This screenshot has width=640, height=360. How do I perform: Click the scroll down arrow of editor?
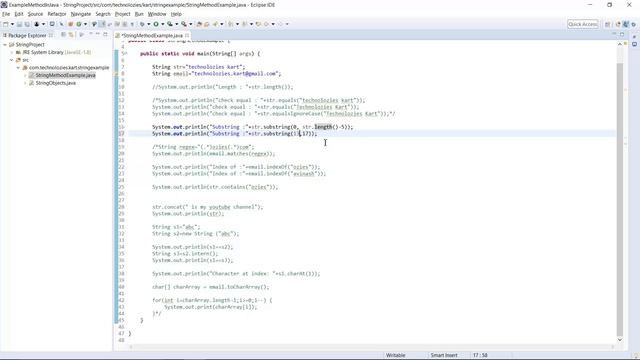tap(620, 340)
